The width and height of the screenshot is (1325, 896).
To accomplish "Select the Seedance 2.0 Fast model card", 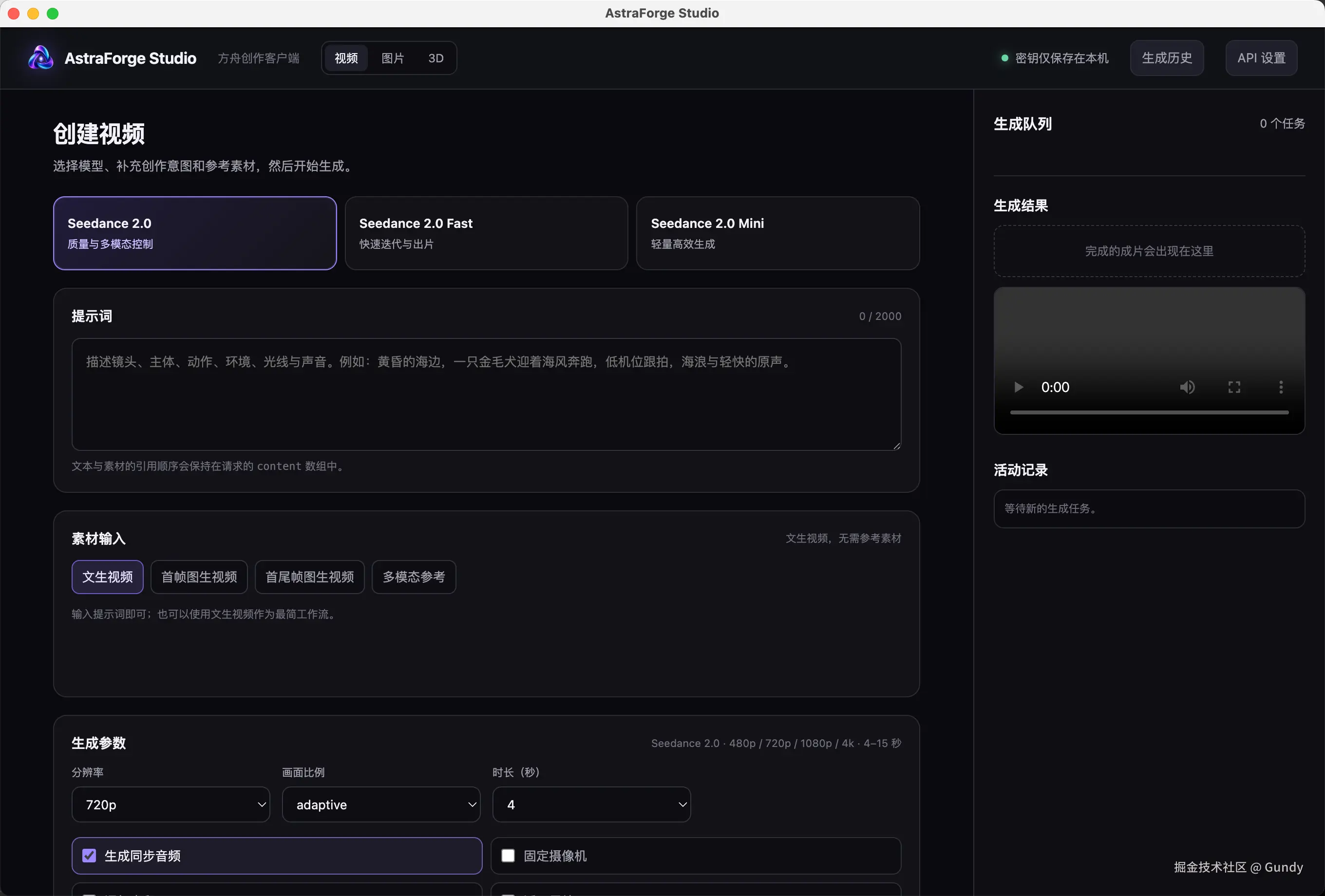I will point(486,233).
